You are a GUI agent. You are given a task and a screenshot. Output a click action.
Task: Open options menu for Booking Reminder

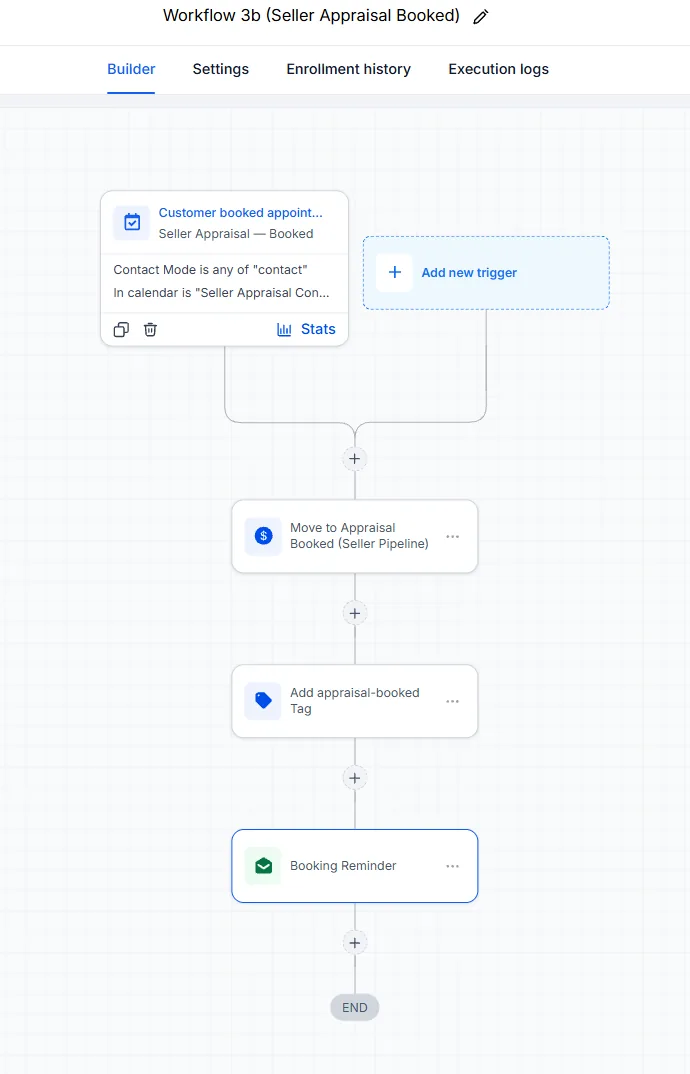tap(452, 866)
